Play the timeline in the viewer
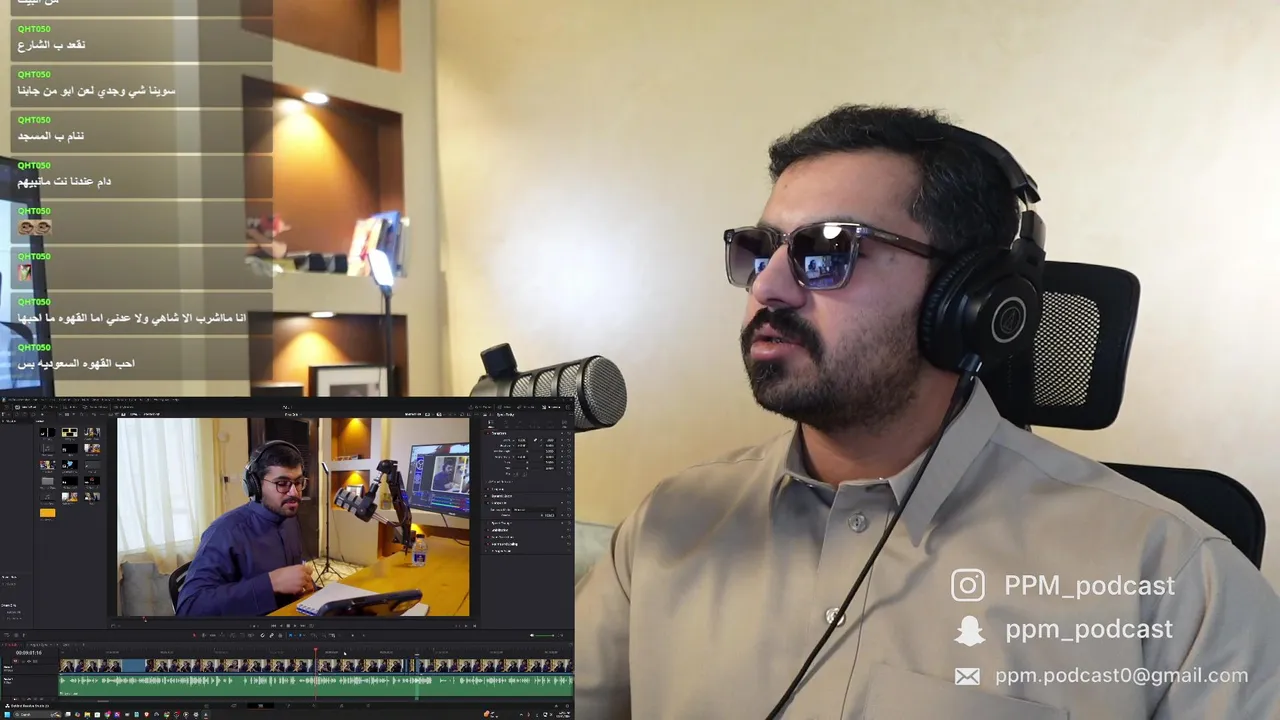This screenshot has height=720, width=1280. [x=295, y=626]
